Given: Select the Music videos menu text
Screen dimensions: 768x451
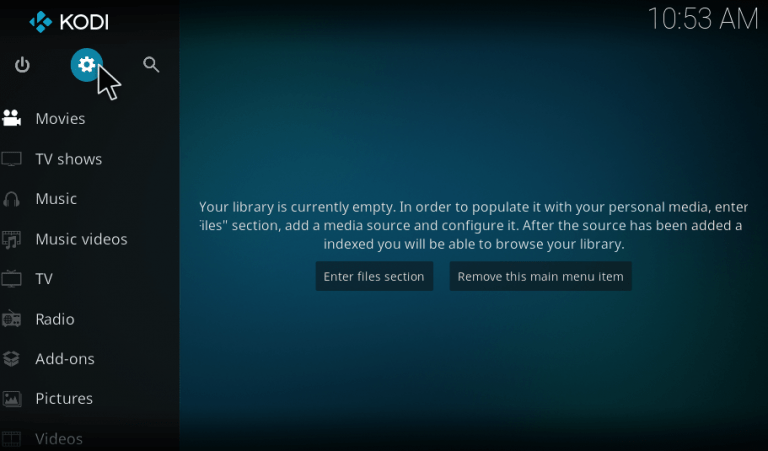Looking at the screenshot, I should (81, 239).
